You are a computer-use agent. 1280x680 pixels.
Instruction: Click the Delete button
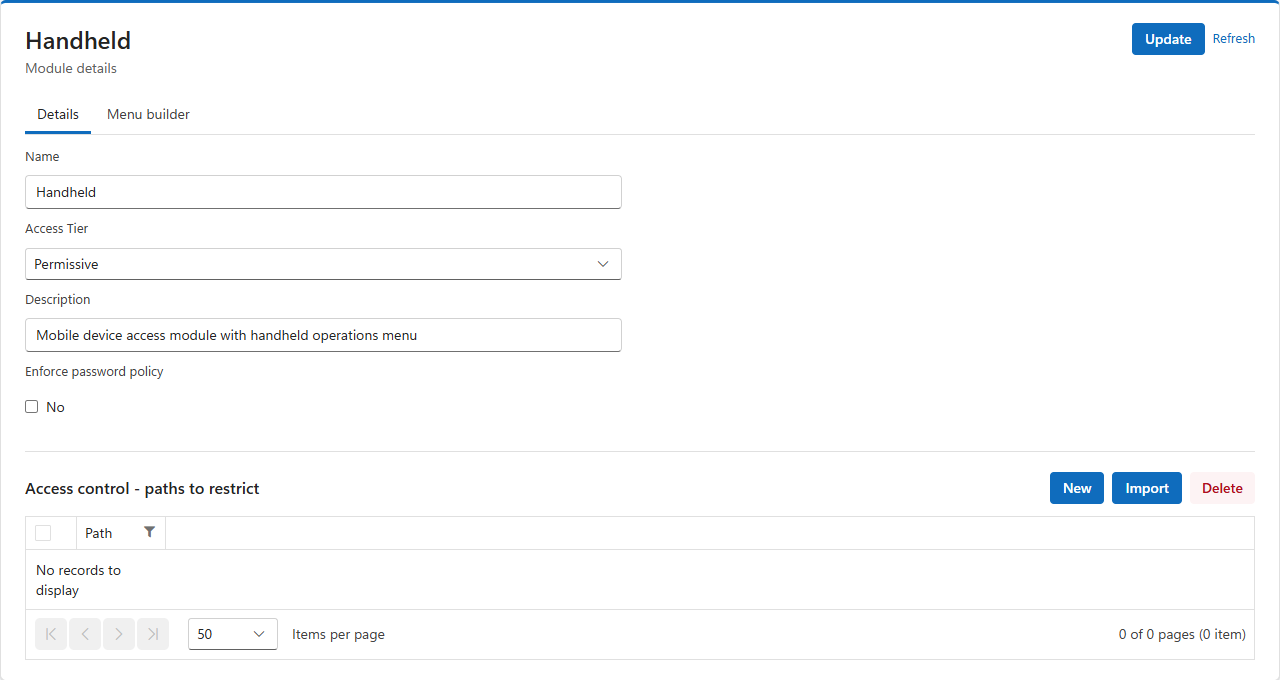coord(1222,488)
